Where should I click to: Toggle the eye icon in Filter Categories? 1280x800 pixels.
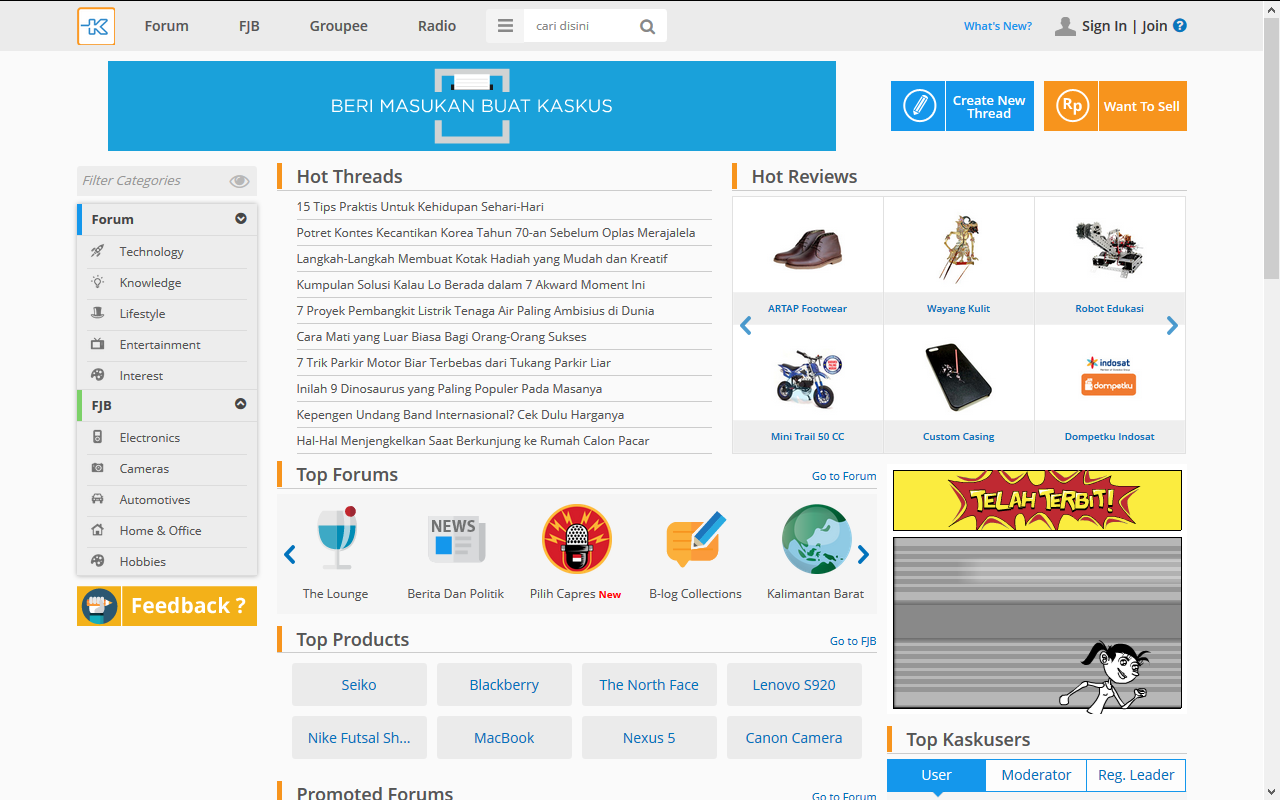[x=239, y=181]
